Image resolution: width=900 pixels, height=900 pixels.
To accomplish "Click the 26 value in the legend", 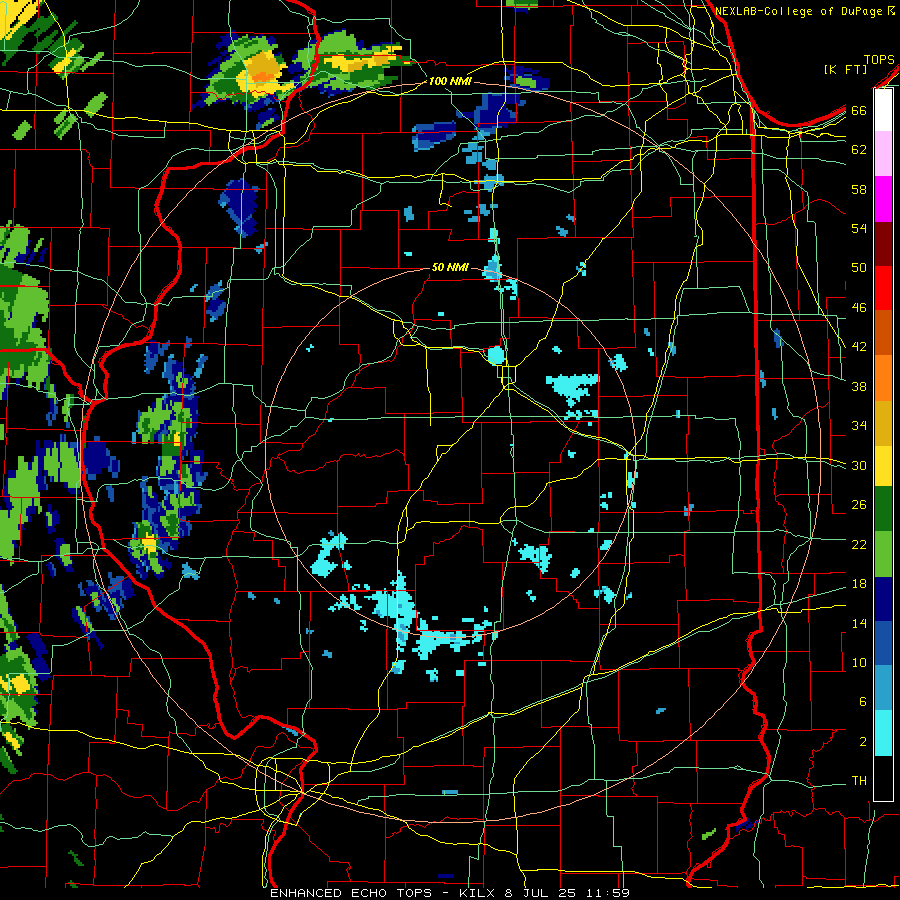I will [859, 505].
